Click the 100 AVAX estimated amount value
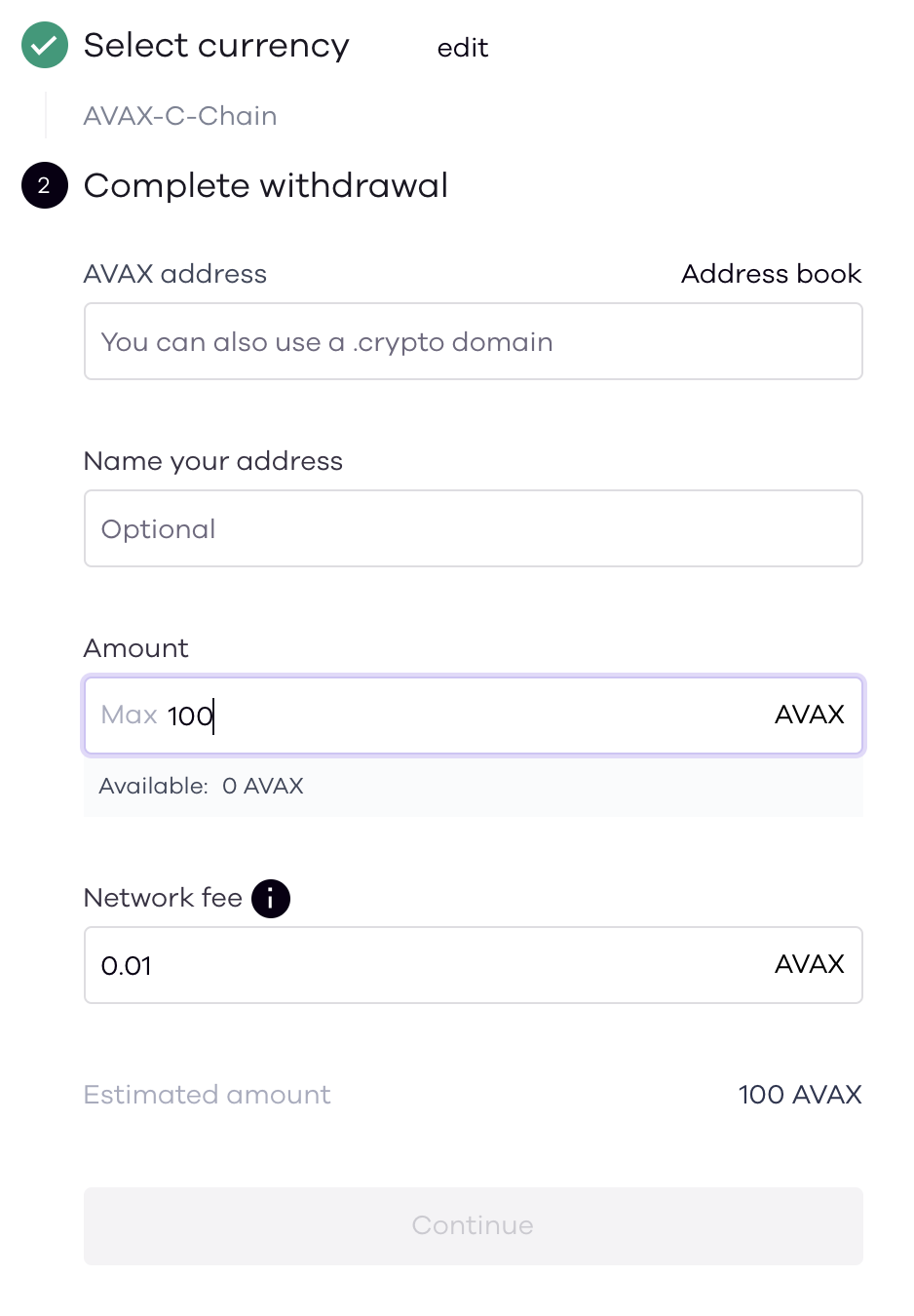Image resolution: width=914 pixels, height=1316 pixels. tap(800, 1095)
